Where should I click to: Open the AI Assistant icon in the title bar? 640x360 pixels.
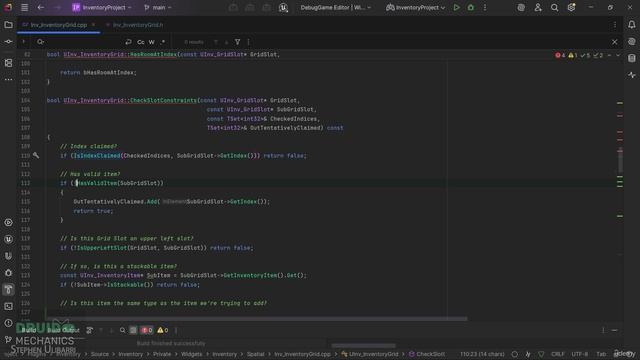521,7
